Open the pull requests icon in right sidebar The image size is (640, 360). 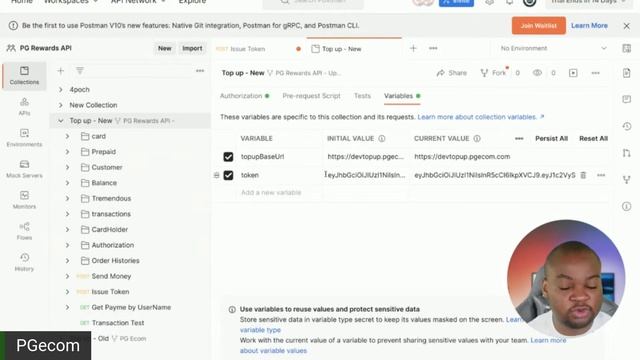[x=627, y=153]
